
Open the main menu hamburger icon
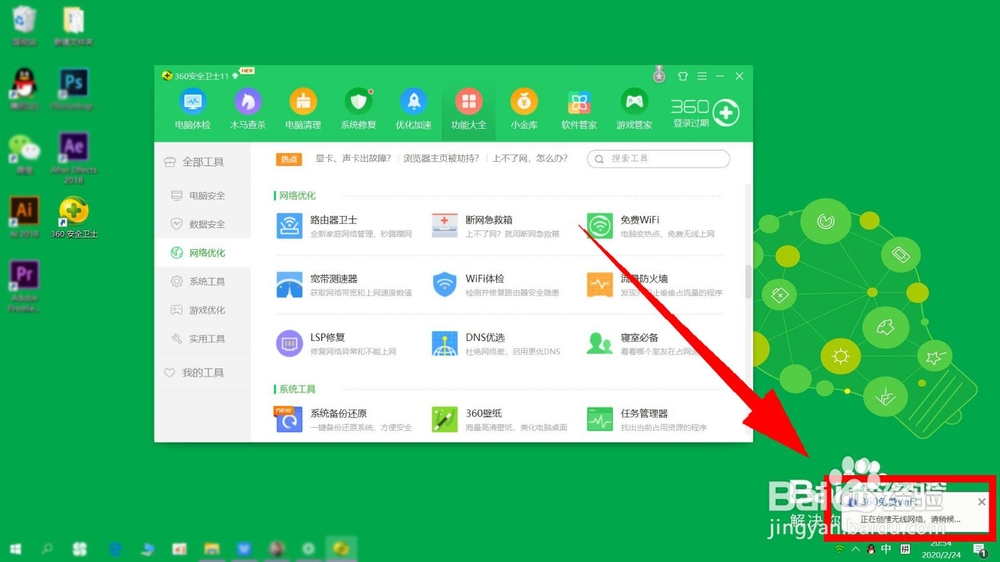(702, 76)
